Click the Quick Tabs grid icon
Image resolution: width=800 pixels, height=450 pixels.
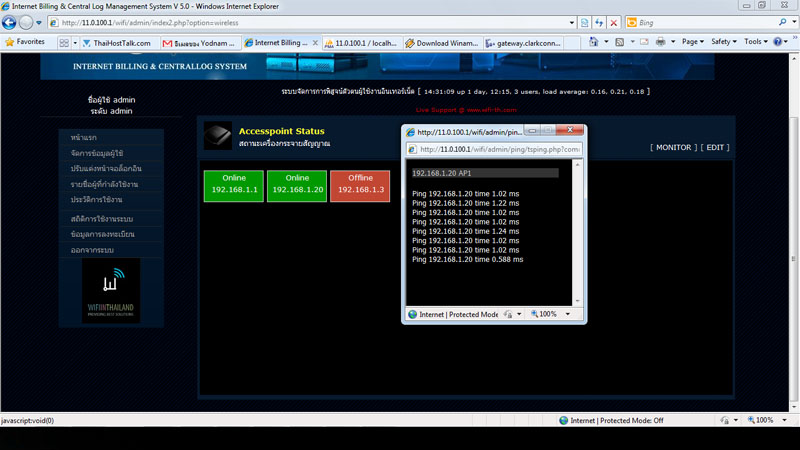tap(64, 43)
